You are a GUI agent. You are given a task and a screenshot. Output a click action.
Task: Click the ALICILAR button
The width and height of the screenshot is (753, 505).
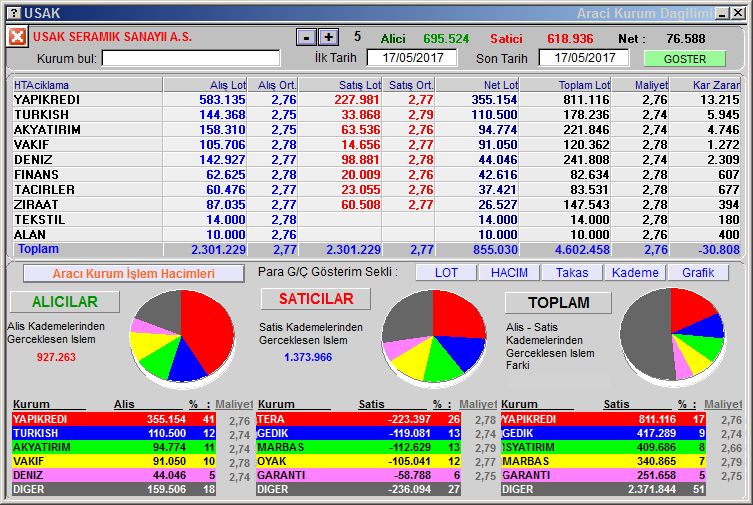[x=65, y=302]
